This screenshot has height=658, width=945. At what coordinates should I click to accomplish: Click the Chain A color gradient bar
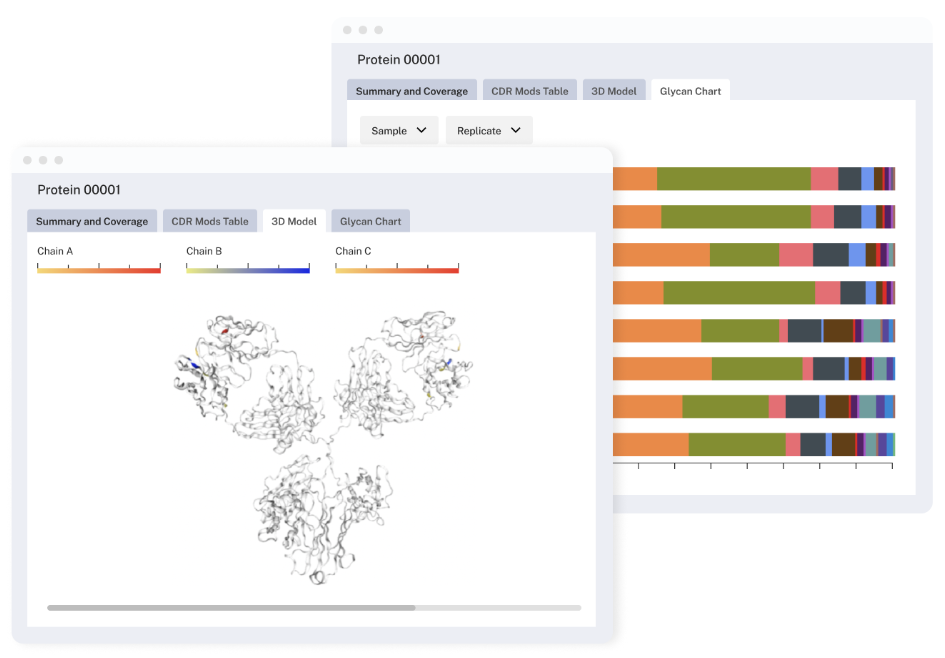click(99, 270)
